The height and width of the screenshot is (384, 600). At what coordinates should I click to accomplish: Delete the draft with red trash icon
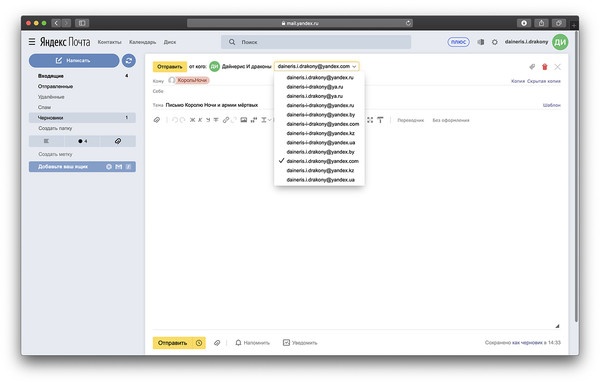[x=545, y=67]
